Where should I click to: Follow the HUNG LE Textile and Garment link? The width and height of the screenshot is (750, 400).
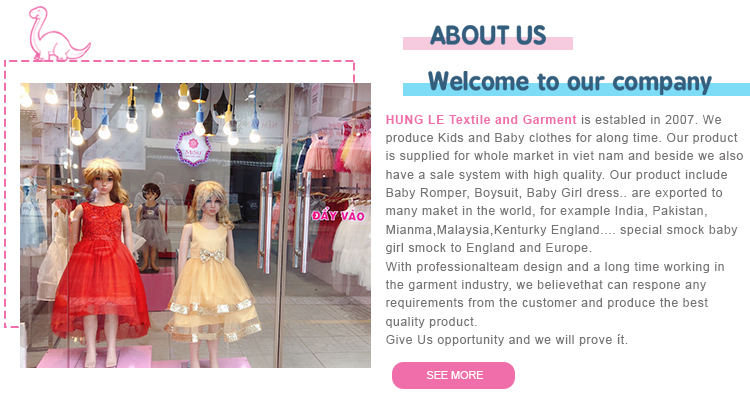(481, 120)
